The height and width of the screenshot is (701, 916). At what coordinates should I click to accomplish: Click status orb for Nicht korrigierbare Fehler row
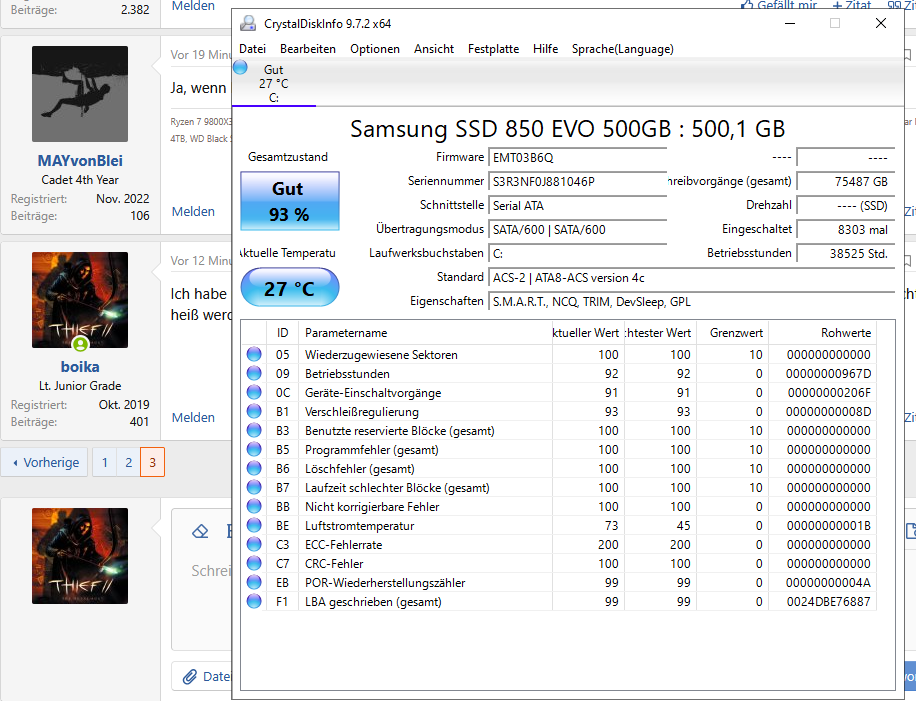pos(254,506)
